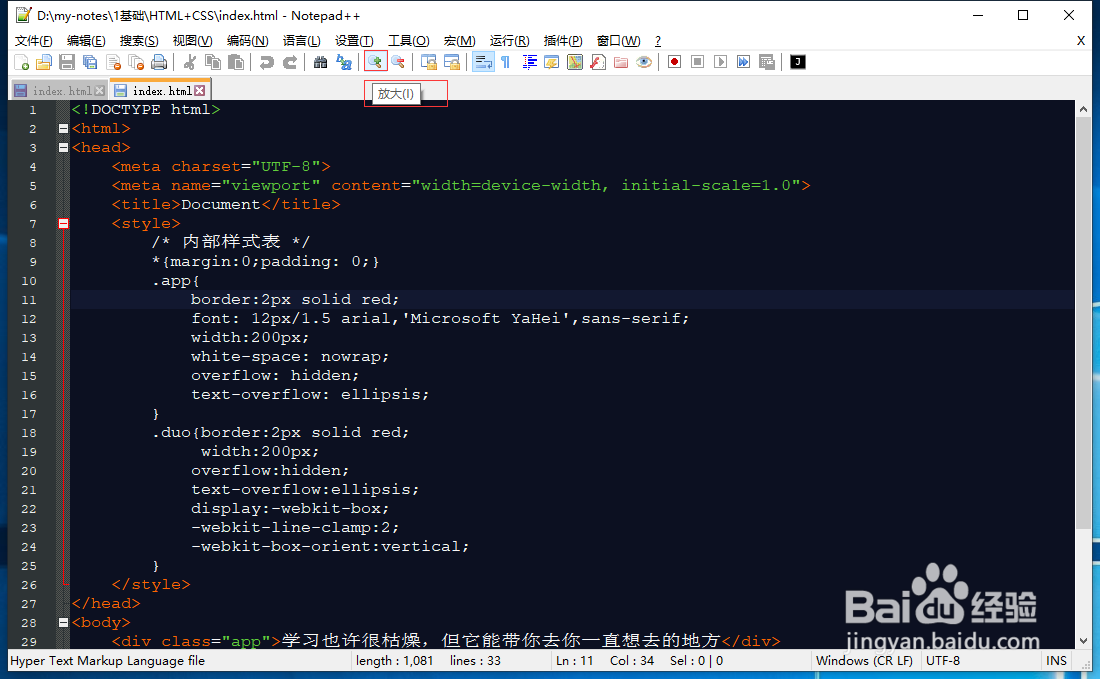Viewport: 1100px width, 679px height.
Task: Toggle word wrap in the toolbar
Action: click(x=483, y=62)
